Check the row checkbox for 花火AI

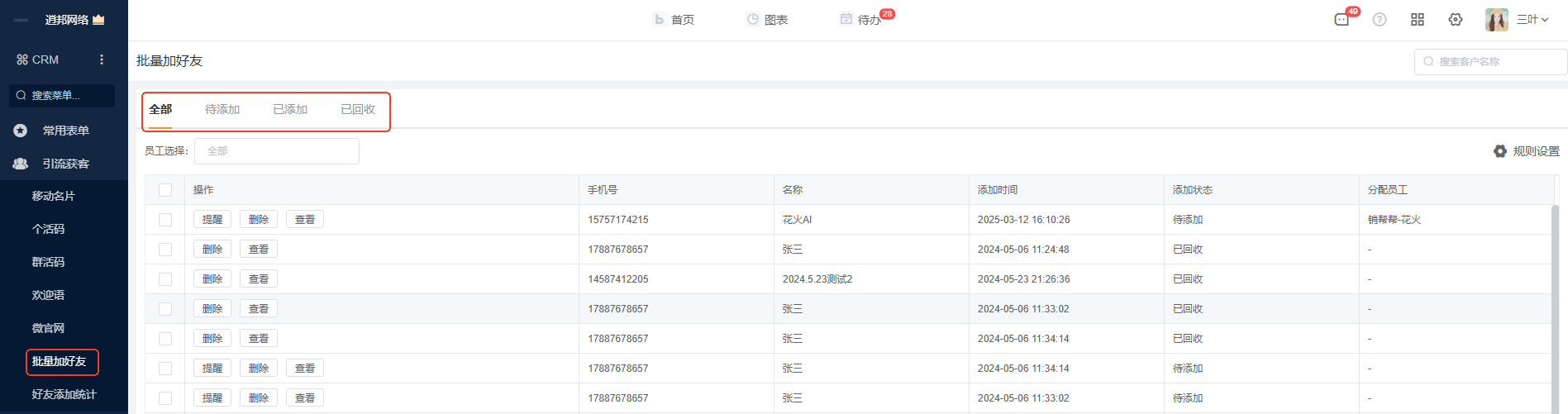(x=165, y=220)
